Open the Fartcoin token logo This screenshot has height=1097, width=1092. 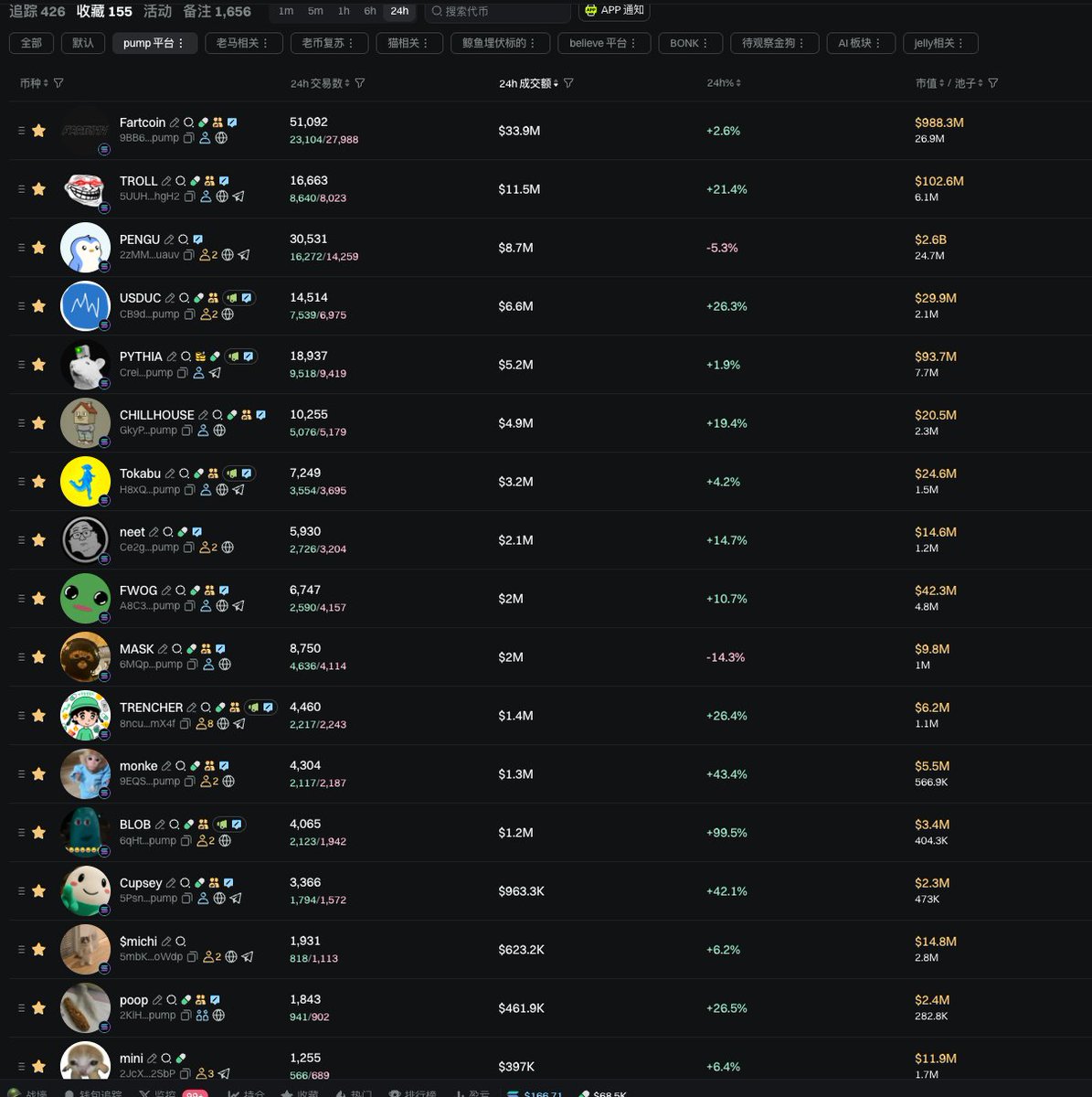click(85, 130)
